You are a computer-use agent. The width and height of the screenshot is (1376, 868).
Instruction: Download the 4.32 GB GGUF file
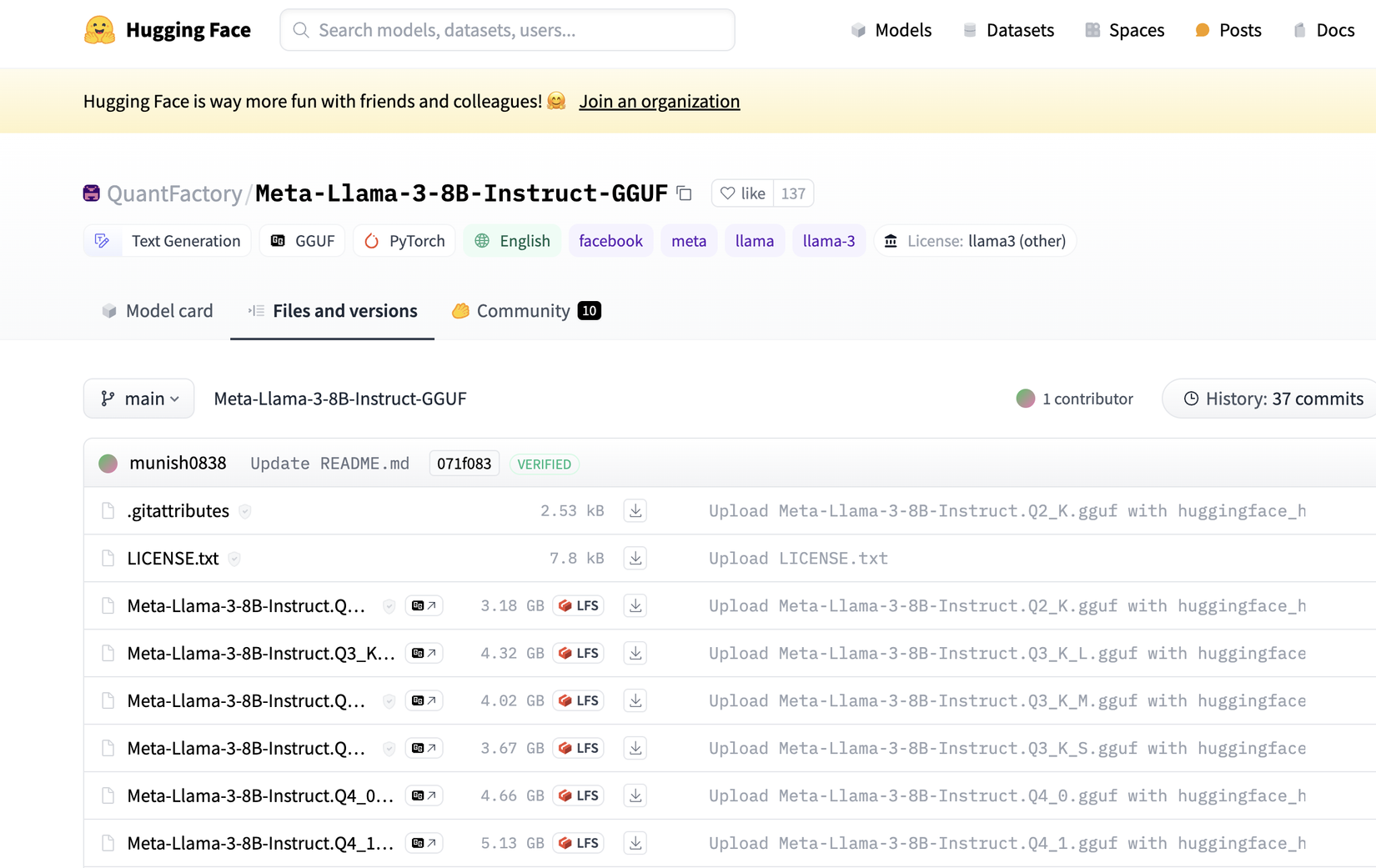point(635,653)
